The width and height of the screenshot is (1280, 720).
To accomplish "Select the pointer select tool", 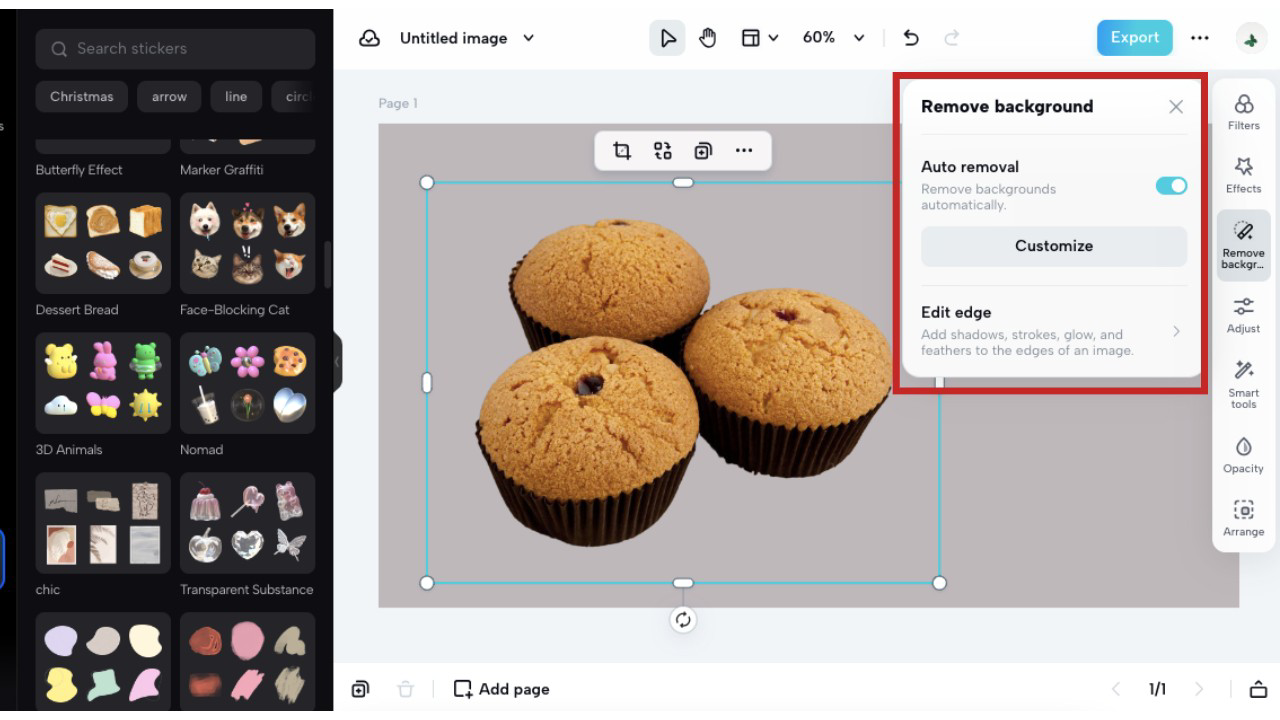I will pos(668,38).
